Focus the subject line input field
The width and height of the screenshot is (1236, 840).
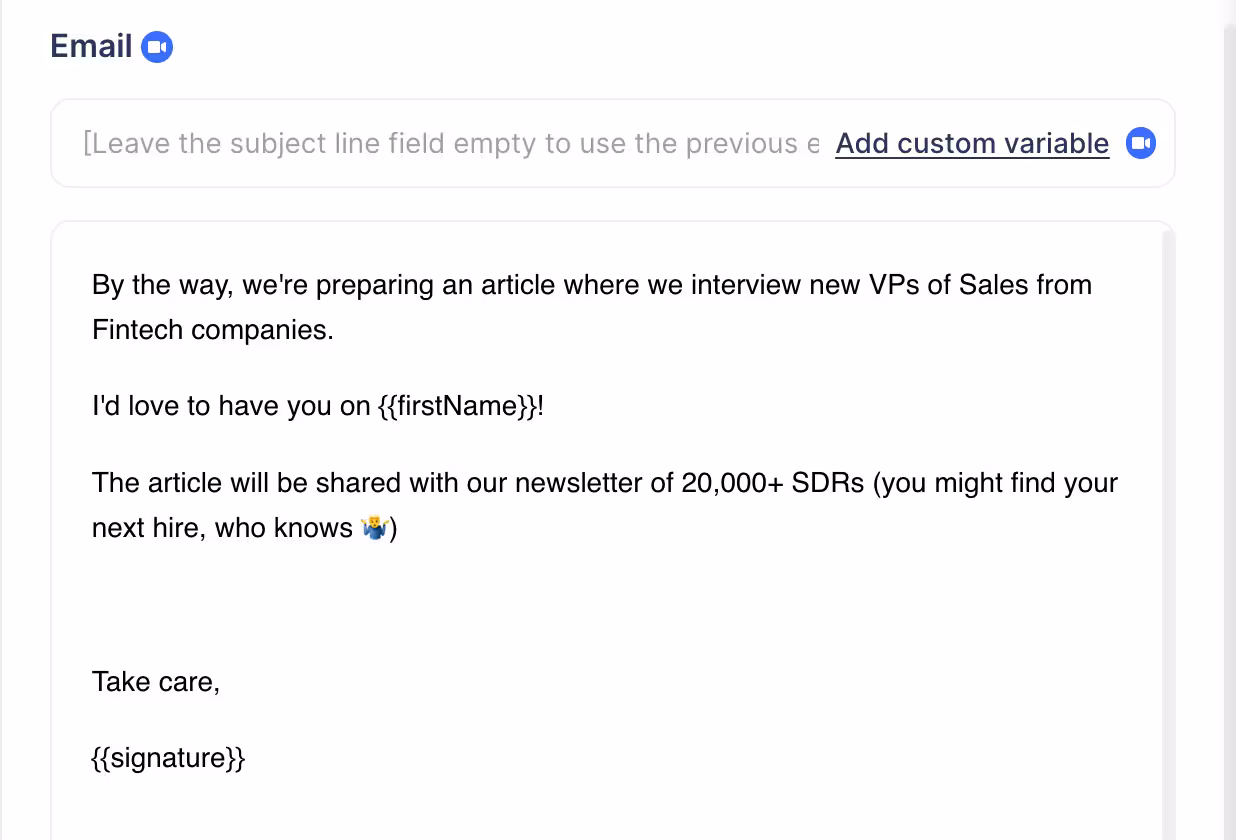click(x=450, y=143)
